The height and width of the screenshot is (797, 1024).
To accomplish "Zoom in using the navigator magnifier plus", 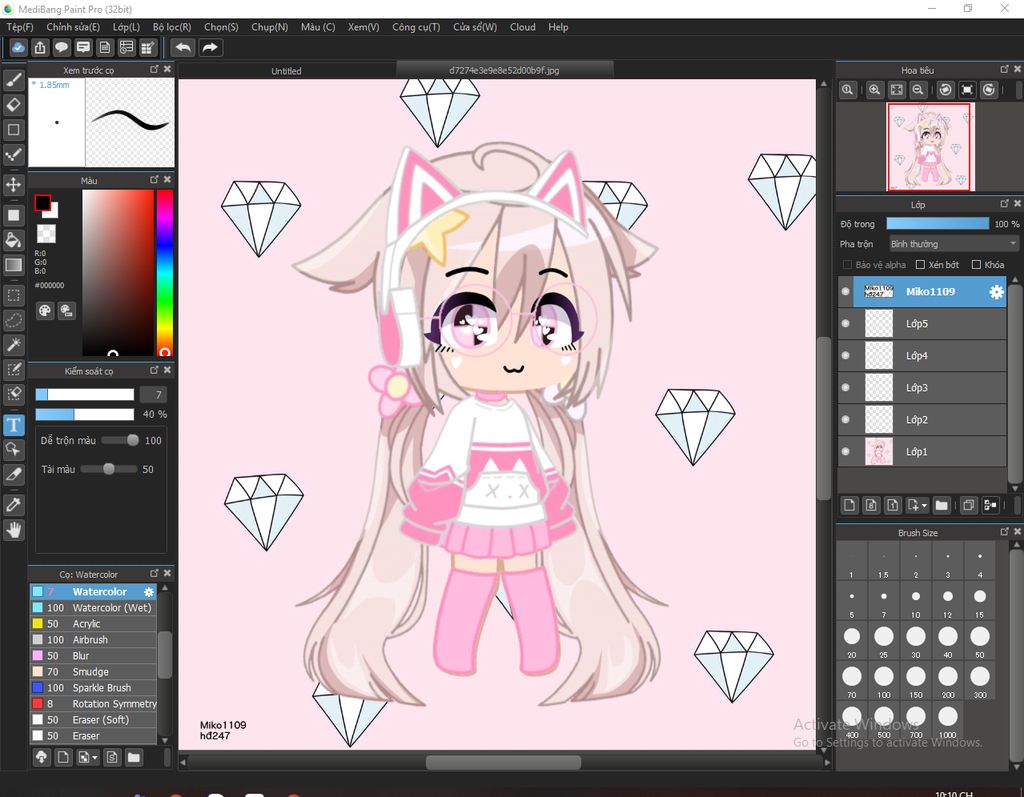I will coord(874,90).
